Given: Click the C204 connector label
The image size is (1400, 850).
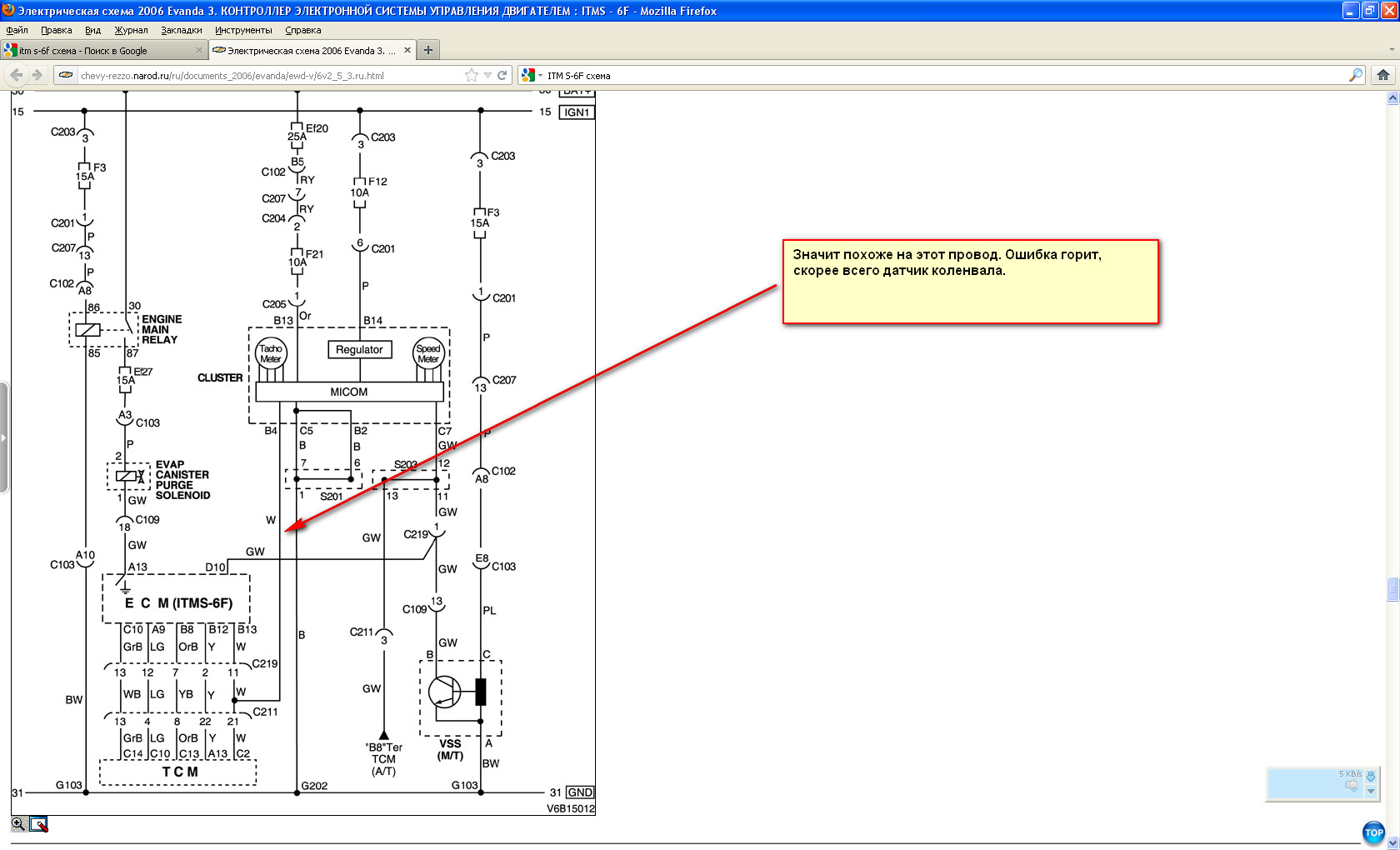Looking at the screenshot, I should click(x=274, y=218).
